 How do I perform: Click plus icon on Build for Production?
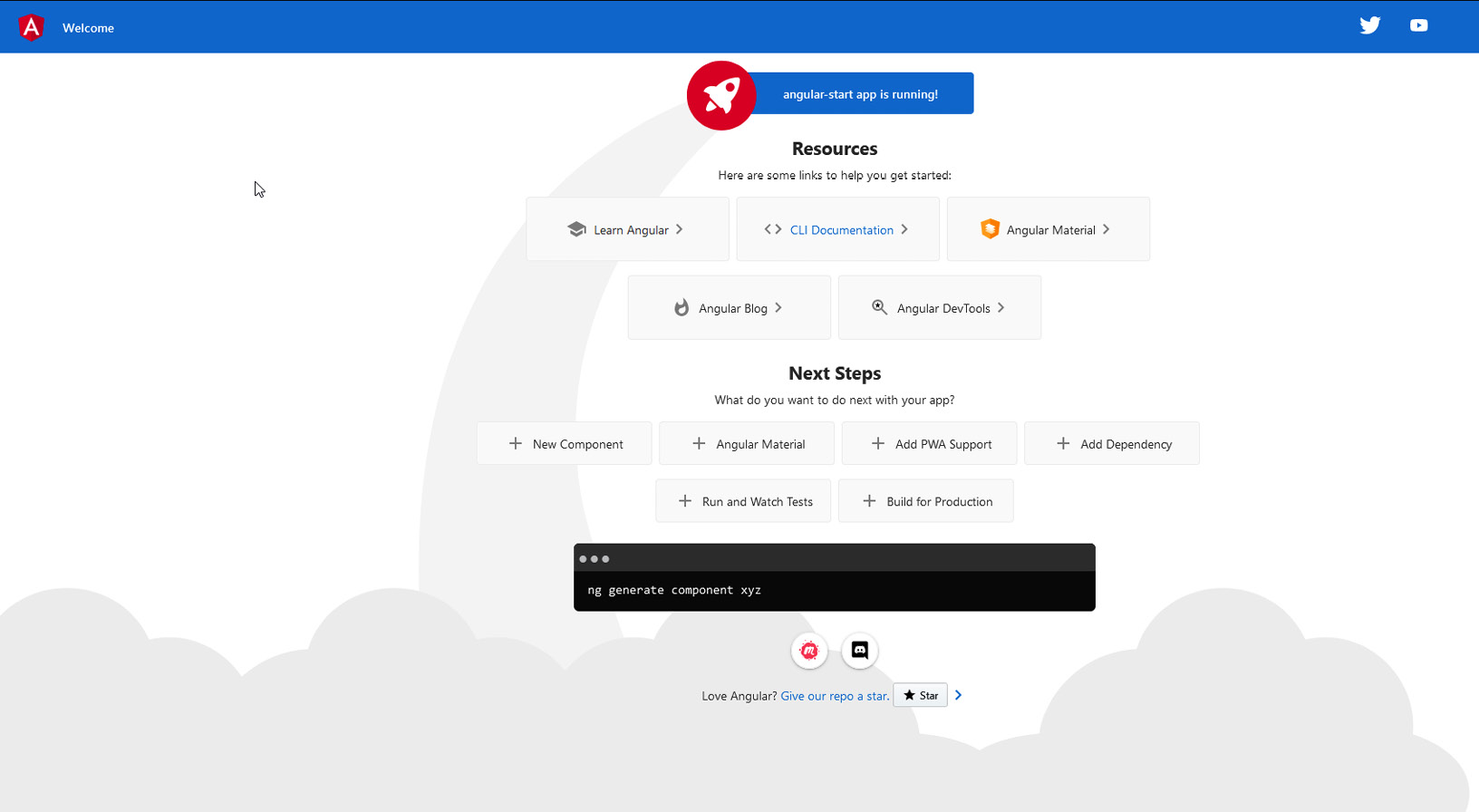[869, 500]
